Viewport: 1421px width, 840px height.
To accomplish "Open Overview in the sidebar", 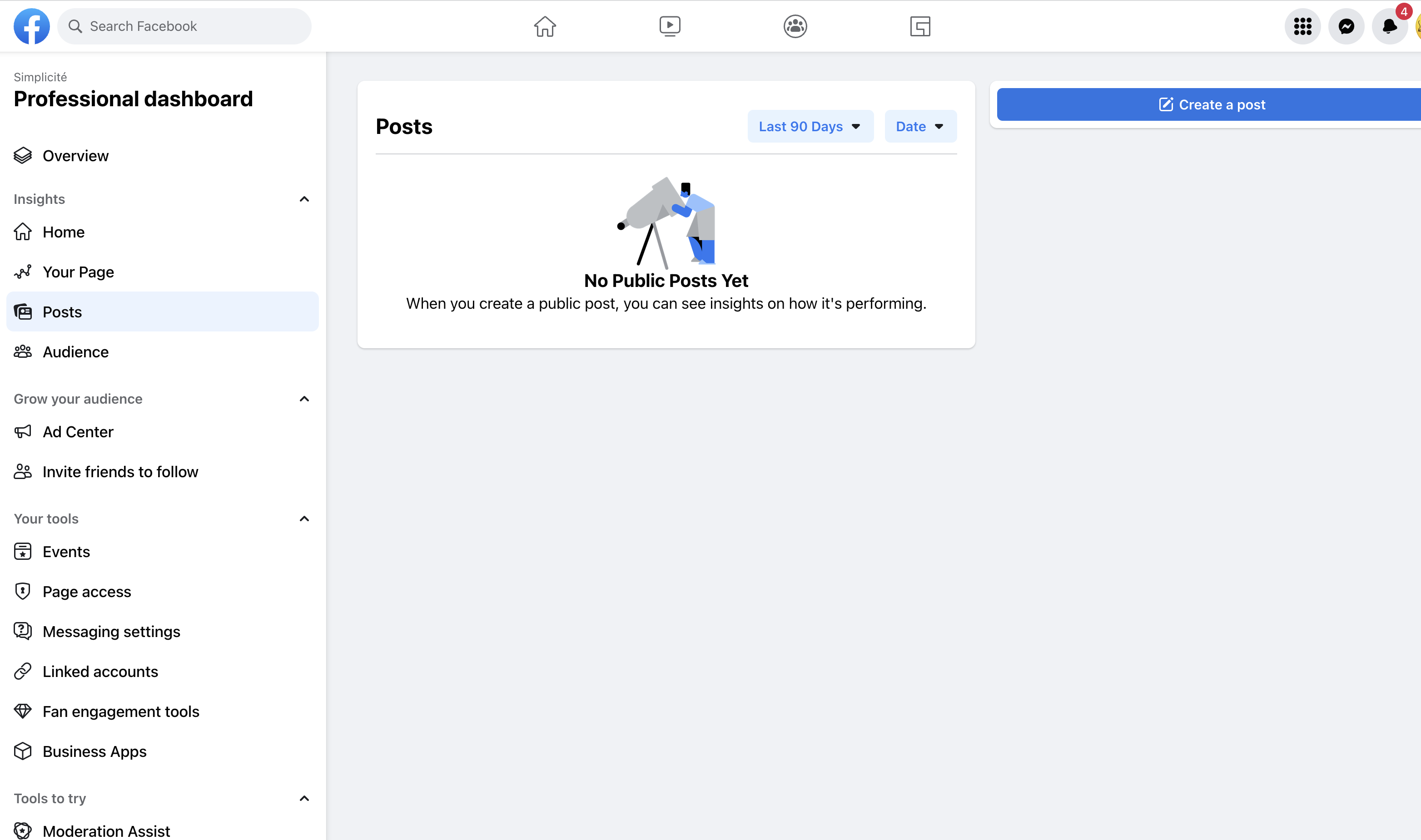I will point(75,156).
